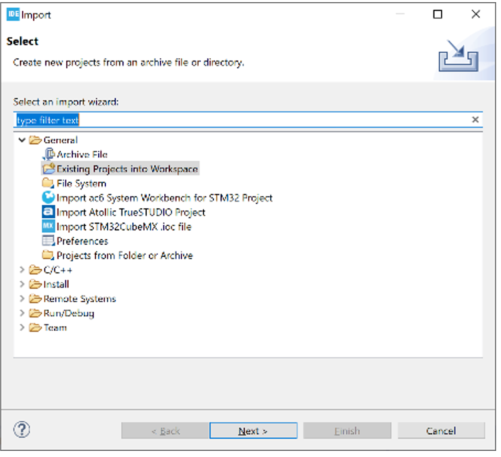Click the Team folder icon
Screen dimensions: 501x457
(x=35, y=328)
